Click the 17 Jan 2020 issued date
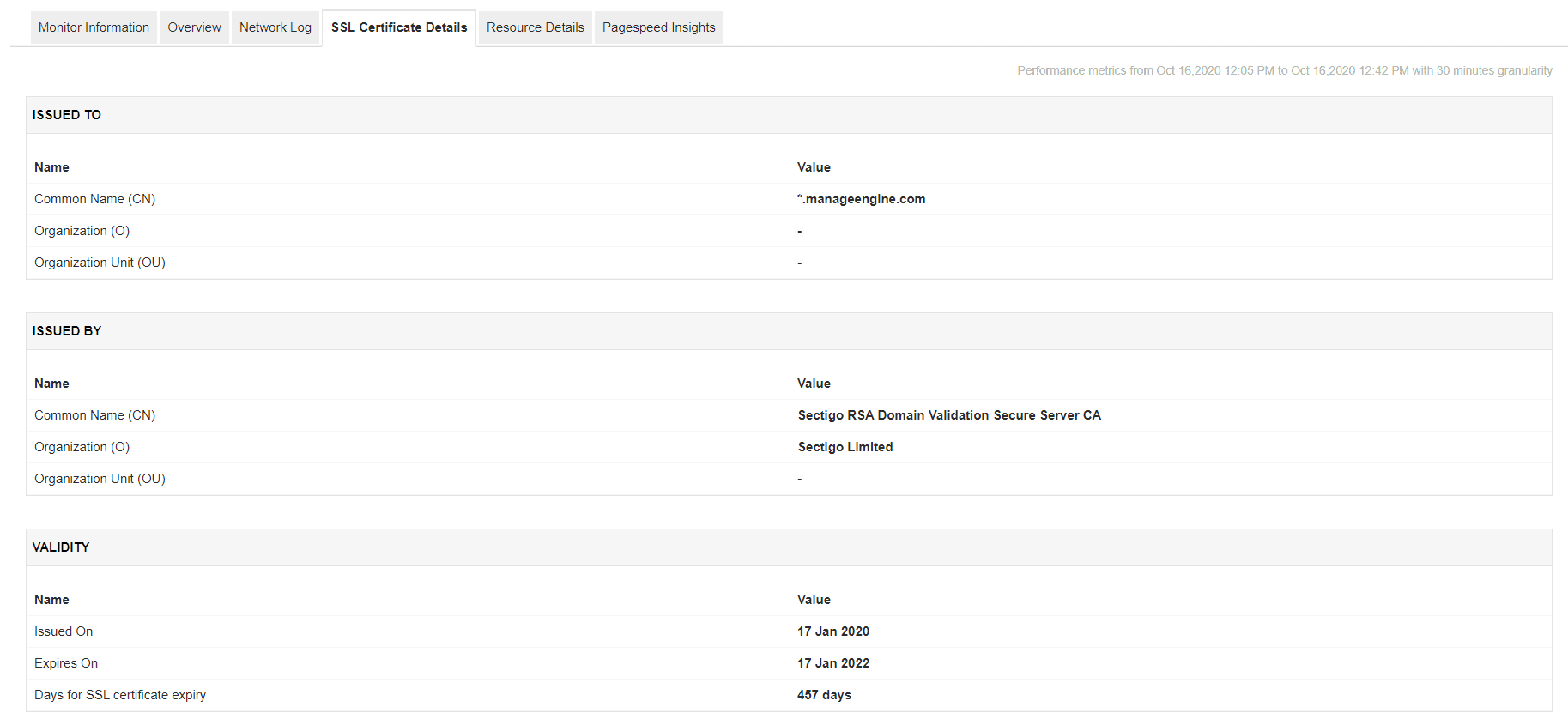The width and height of the screenshot is (1568, 725). point(832,631)
